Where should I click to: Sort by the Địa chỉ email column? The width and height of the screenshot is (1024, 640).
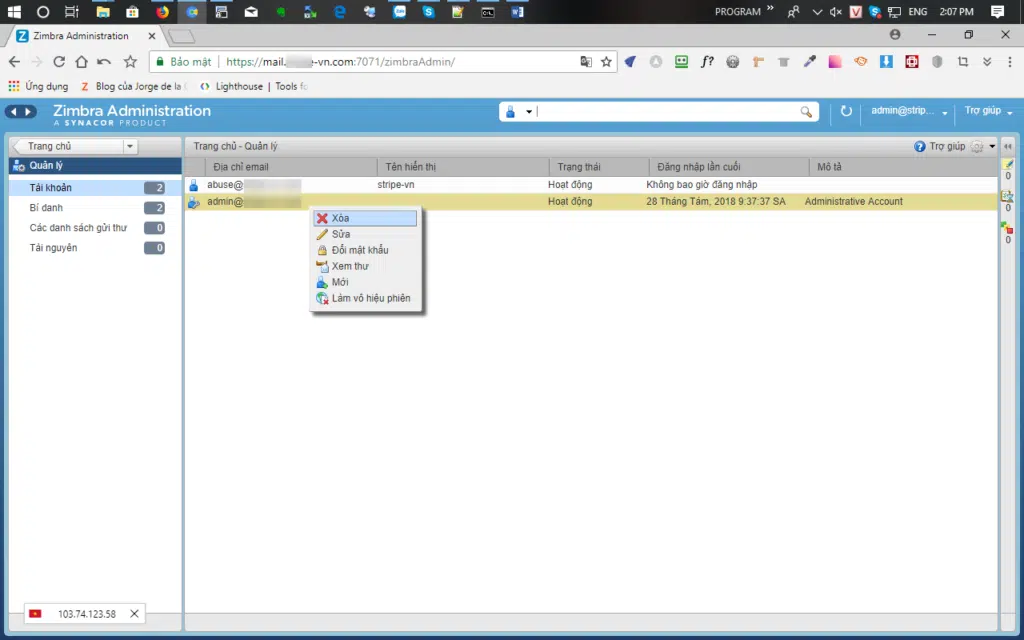[241, 167]
